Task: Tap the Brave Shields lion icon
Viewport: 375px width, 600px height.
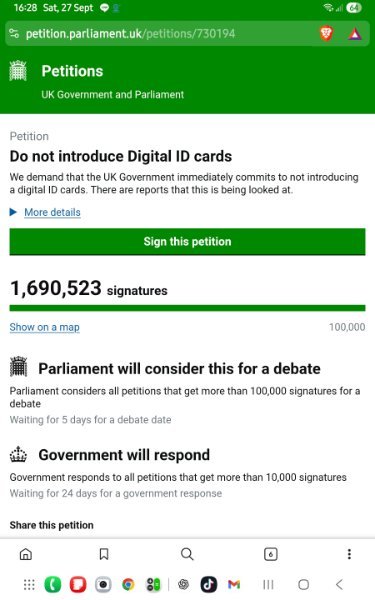Action: (326, 34)
